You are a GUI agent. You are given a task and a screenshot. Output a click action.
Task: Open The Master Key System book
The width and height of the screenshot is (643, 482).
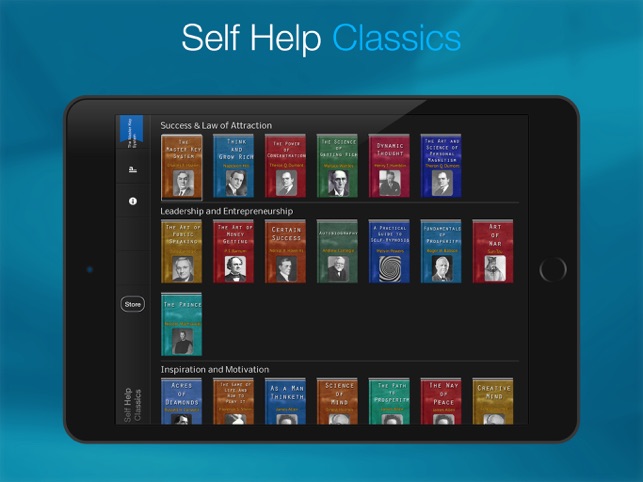182,167
